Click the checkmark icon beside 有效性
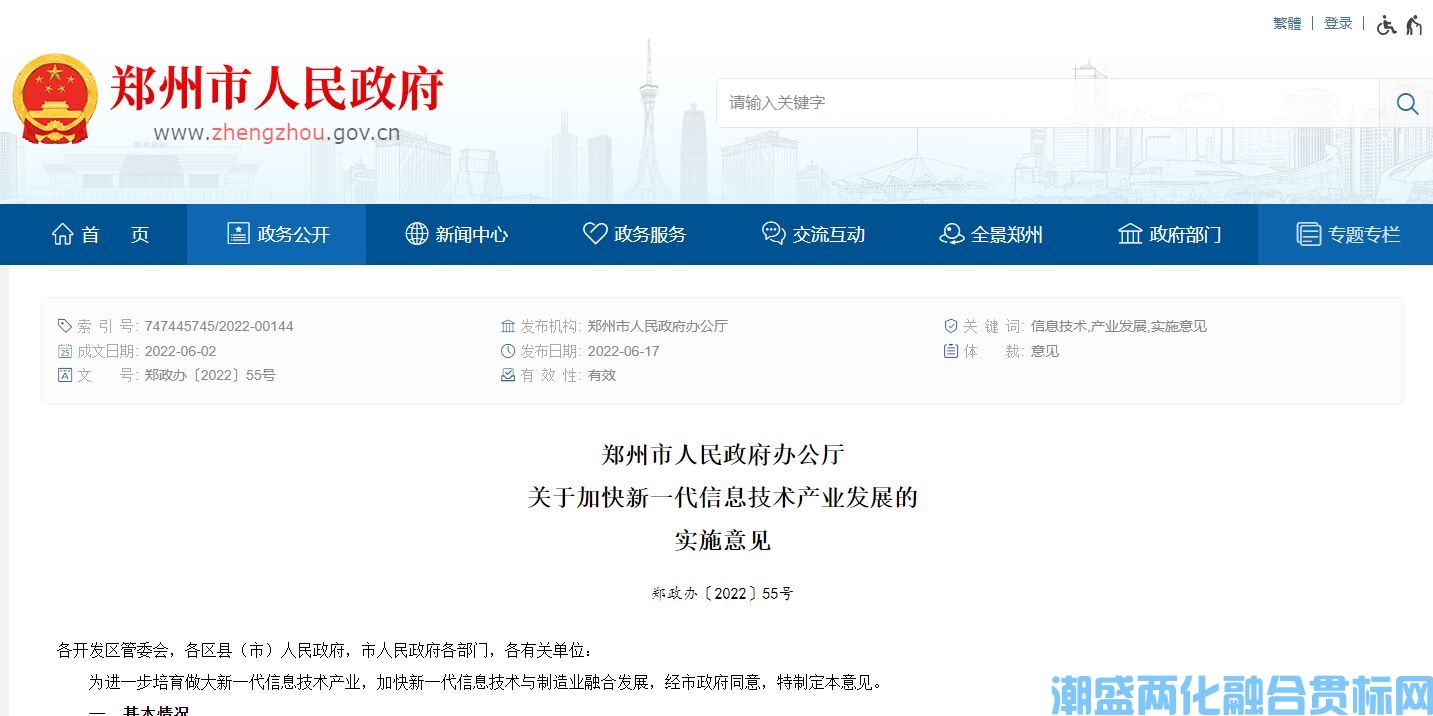Viewport: 1433px width, 716px height. 508,375
